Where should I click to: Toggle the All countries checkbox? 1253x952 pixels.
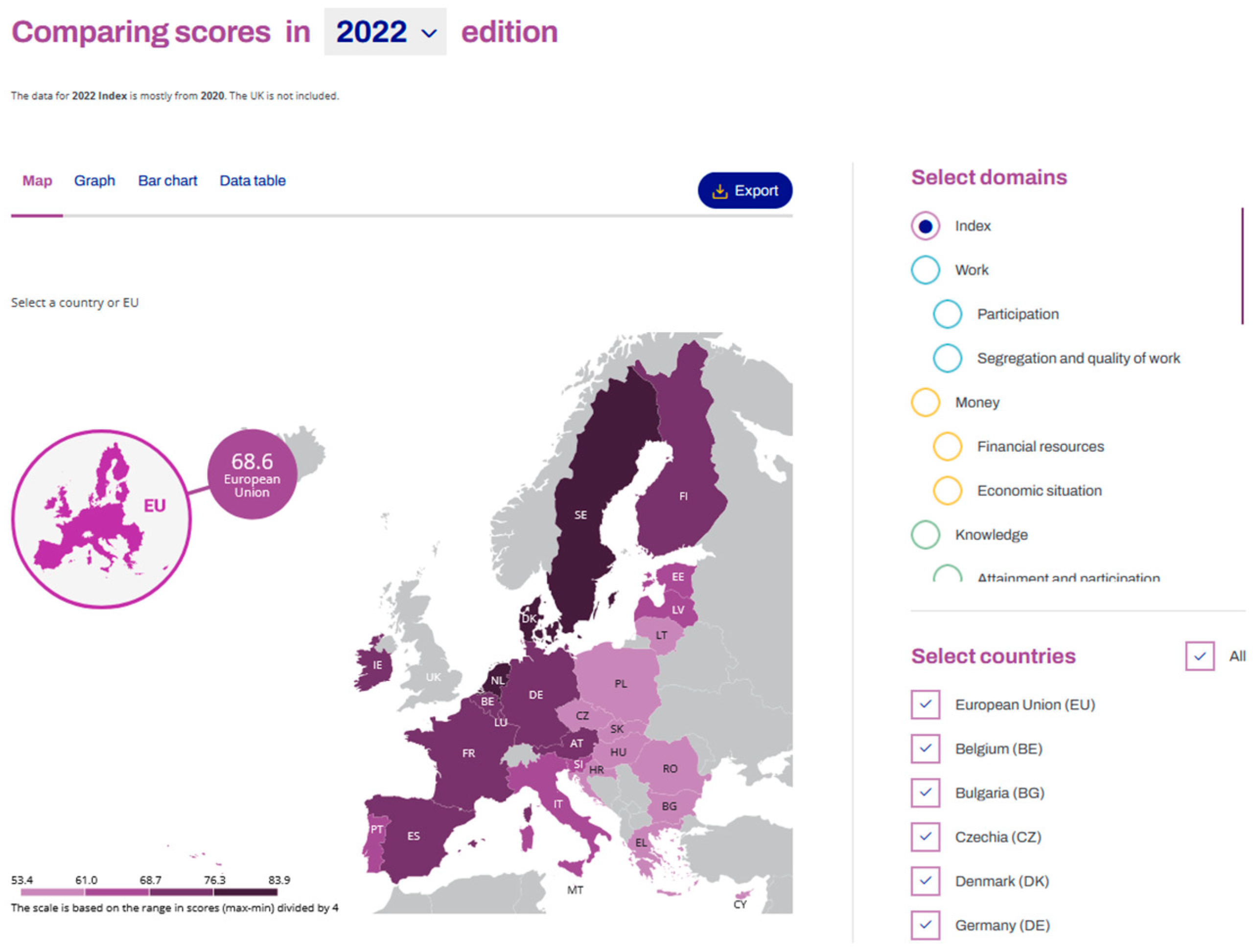pos(1199,656)
